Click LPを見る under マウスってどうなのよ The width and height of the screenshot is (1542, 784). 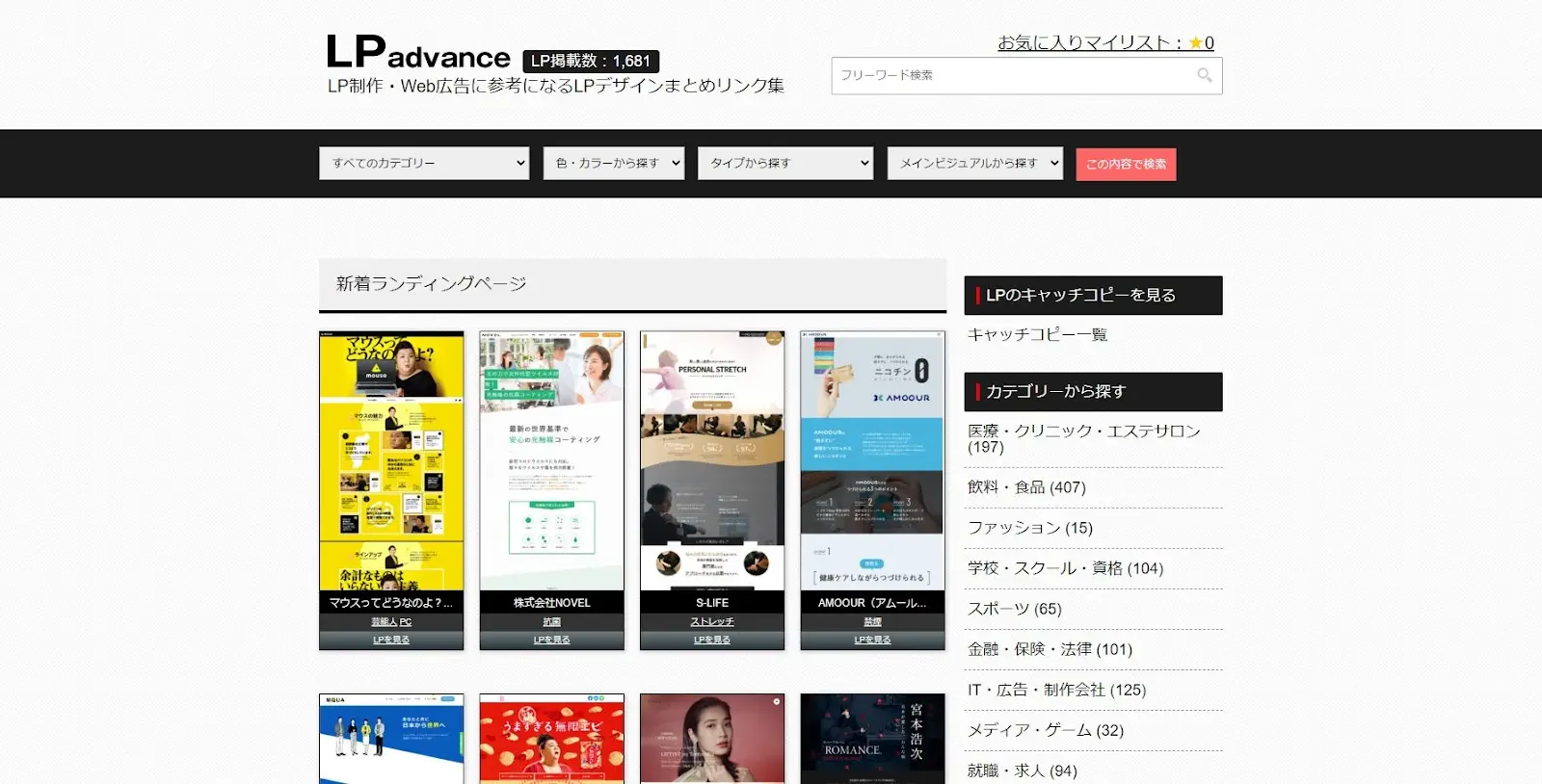pyautogui.click(x=391, y=640)
